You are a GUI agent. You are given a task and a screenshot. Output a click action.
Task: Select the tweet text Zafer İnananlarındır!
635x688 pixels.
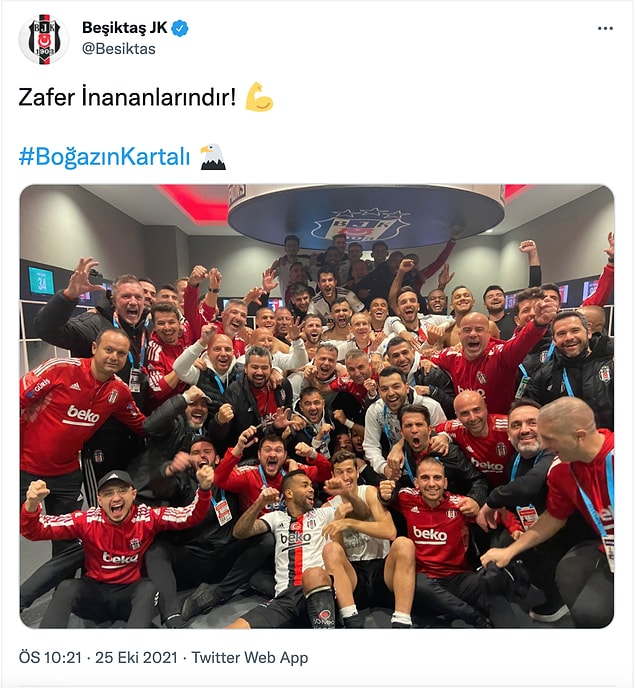(127, 97)
